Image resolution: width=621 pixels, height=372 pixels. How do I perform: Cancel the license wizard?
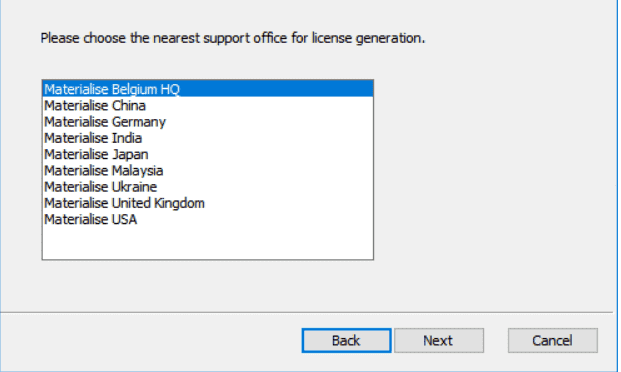[x=552, y=340]
